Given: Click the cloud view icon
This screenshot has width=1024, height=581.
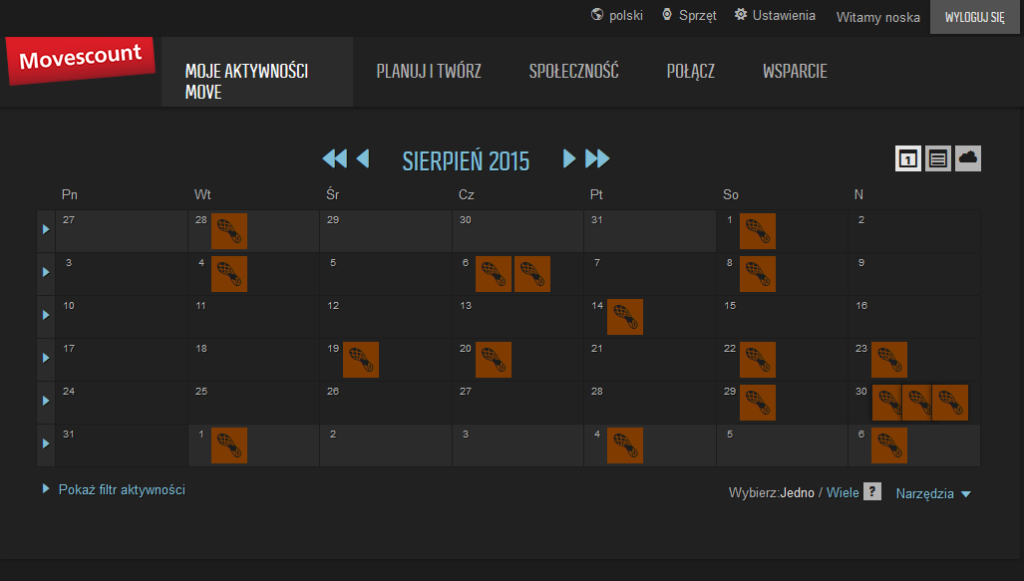Looking at the screenshot, I should point(968,158).
